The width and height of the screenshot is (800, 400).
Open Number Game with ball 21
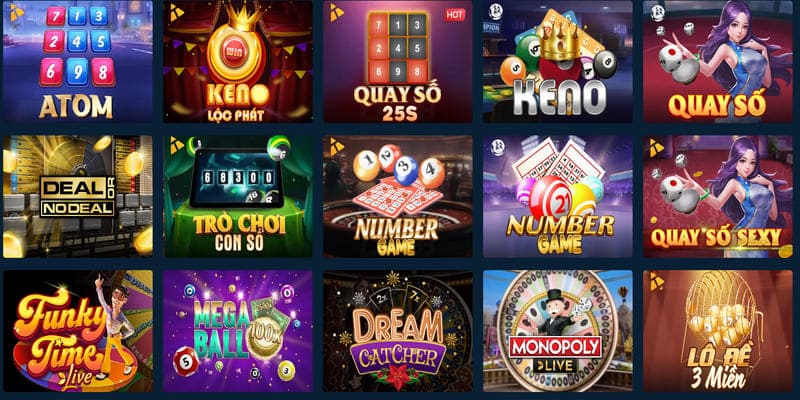pos(558,196)
